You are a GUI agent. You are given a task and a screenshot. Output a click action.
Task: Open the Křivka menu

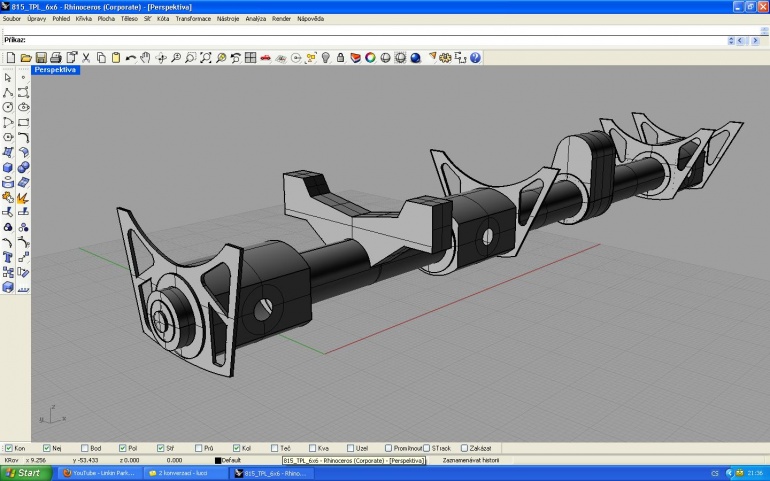click(83, 19)
